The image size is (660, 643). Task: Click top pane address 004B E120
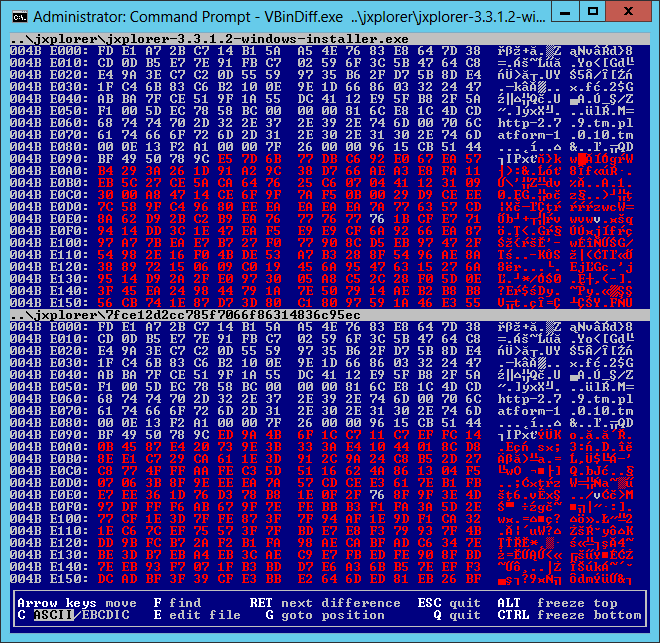tap(49, 267)
